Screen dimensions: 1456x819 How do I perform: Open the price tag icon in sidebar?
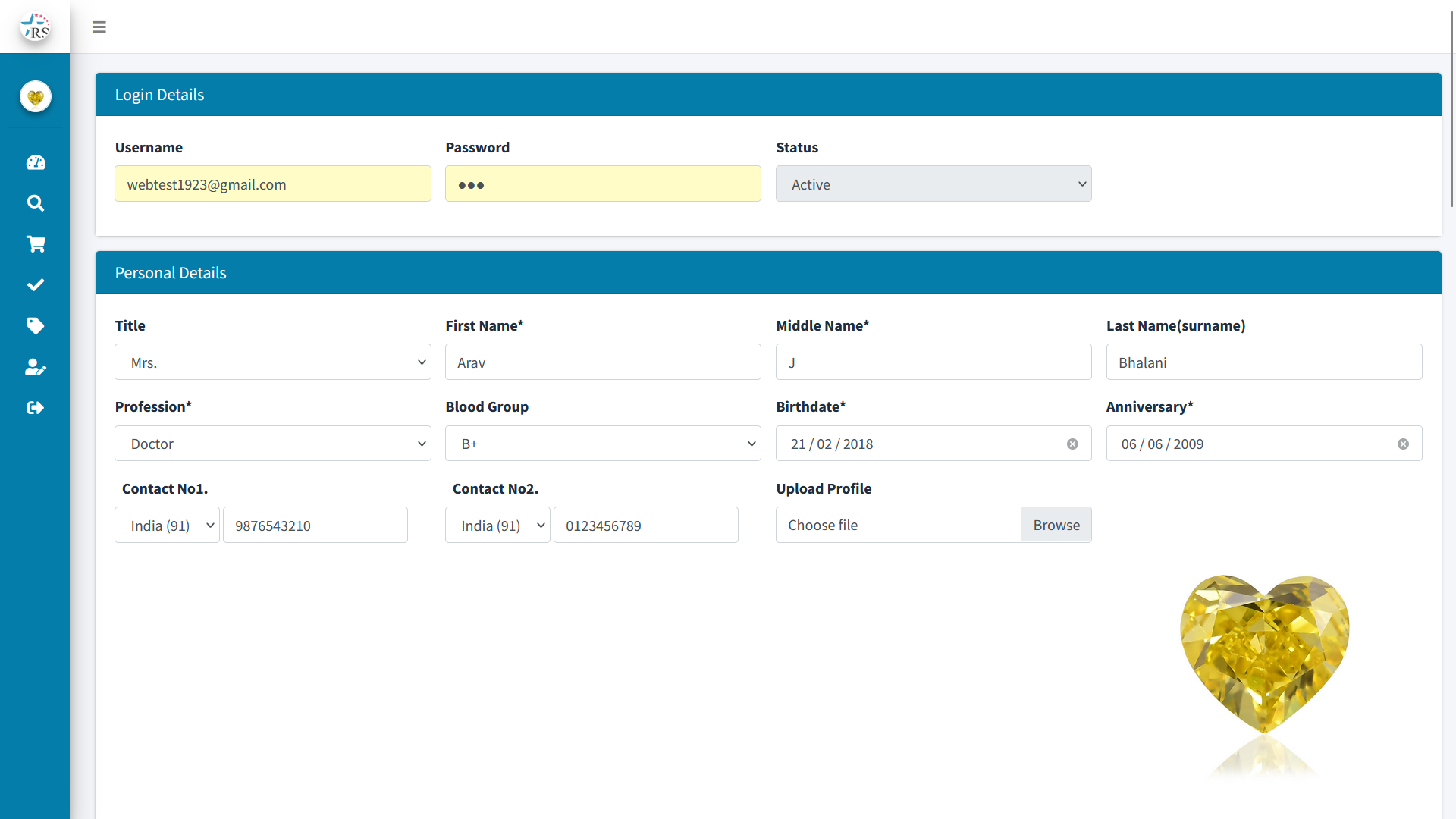tap(36, 326)
